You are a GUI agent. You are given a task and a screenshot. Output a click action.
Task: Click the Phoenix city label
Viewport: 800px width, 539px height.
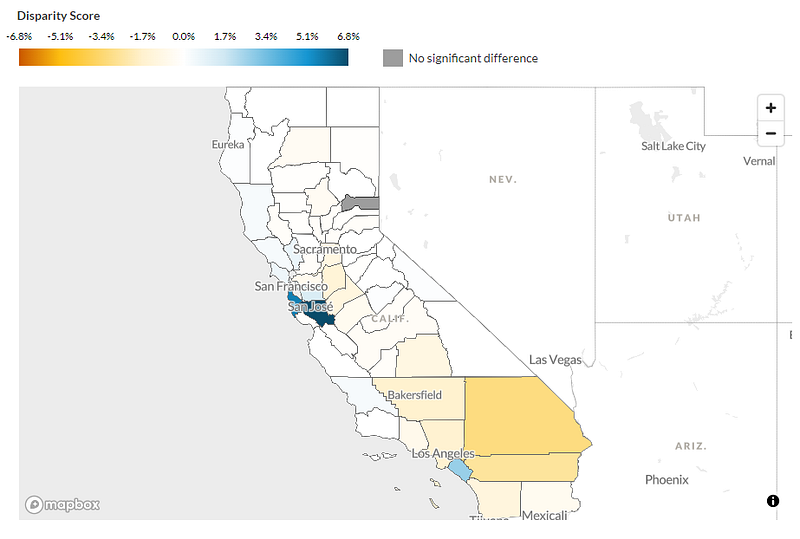pyautogui.click(x=666, y=480)
